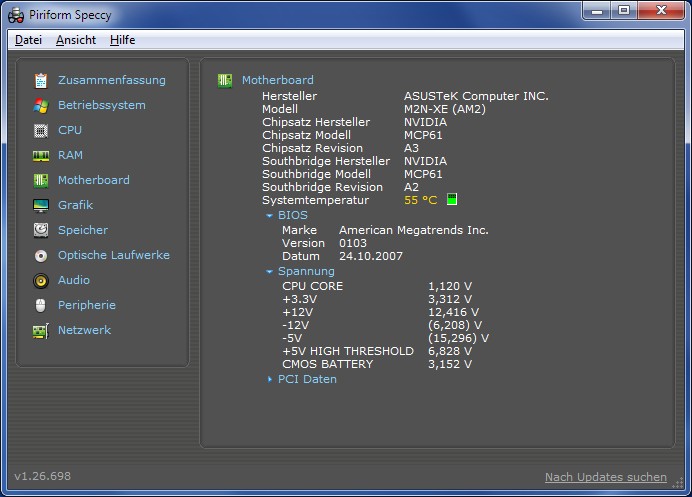Go to the RAM section
This screenshot has height=497, width=692.
(x=70, y=155)
